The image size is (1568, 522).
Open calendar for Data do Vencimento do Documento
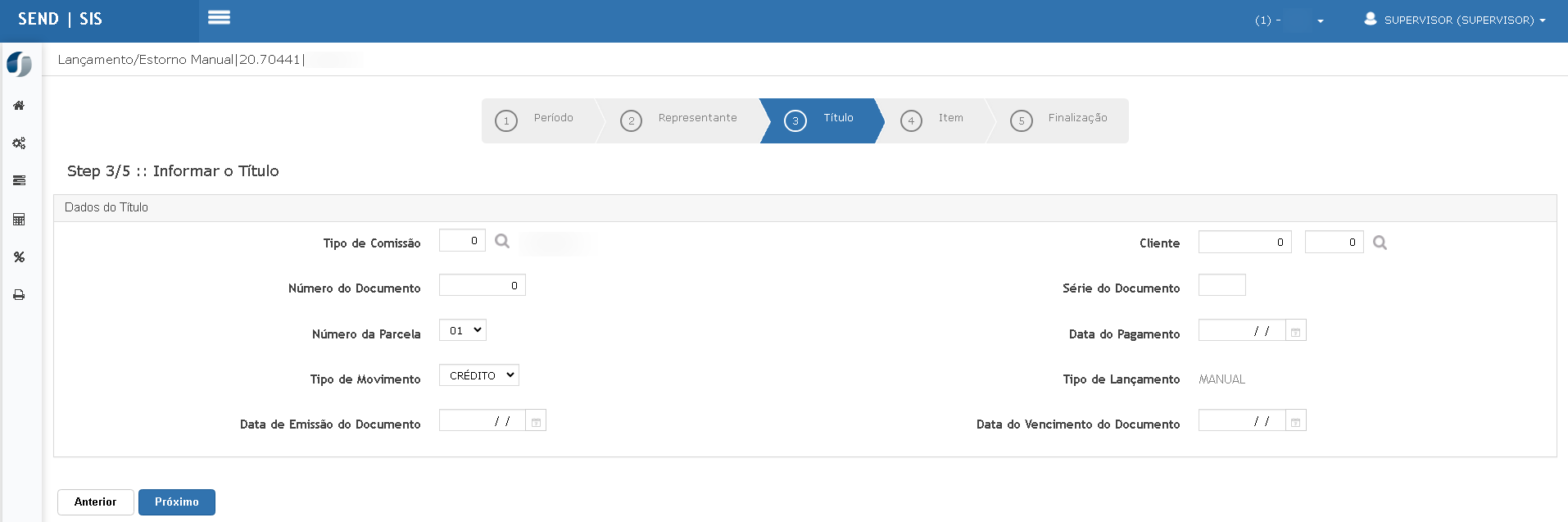click(x=1295, y=421)
